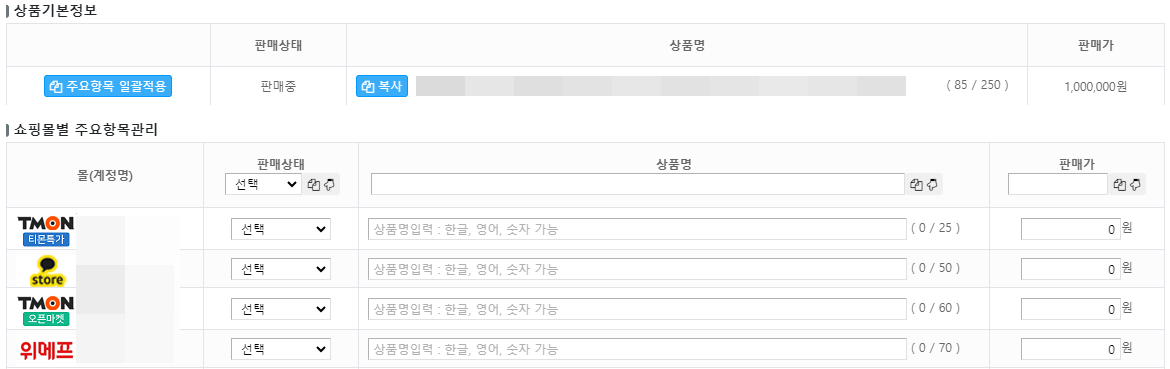Select the TMON 티몬특가 mall logo
Viewport: 1170px width, 369px height.
46,230
